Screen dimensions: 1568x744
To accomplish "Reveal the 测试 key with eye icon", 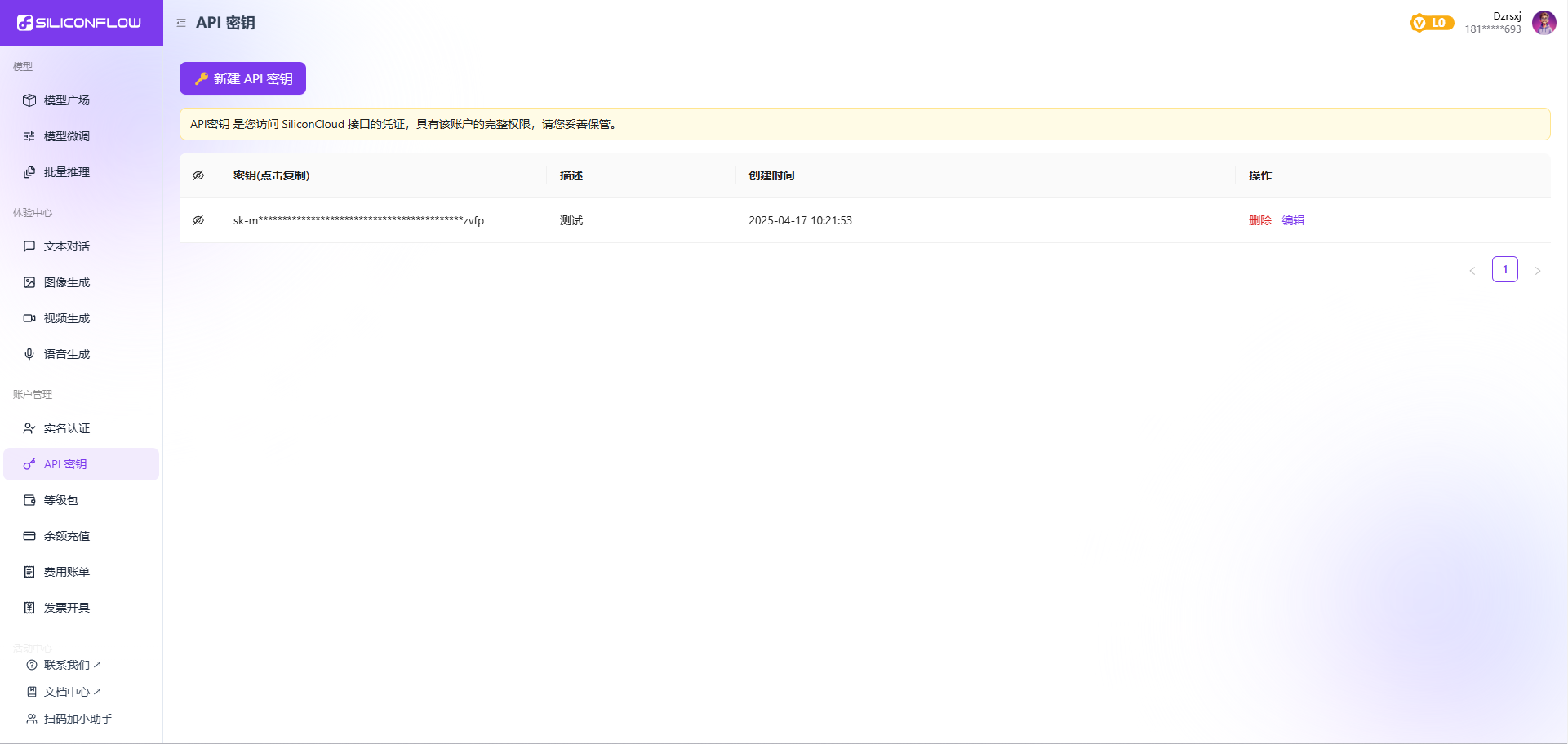I will [198, 220].
